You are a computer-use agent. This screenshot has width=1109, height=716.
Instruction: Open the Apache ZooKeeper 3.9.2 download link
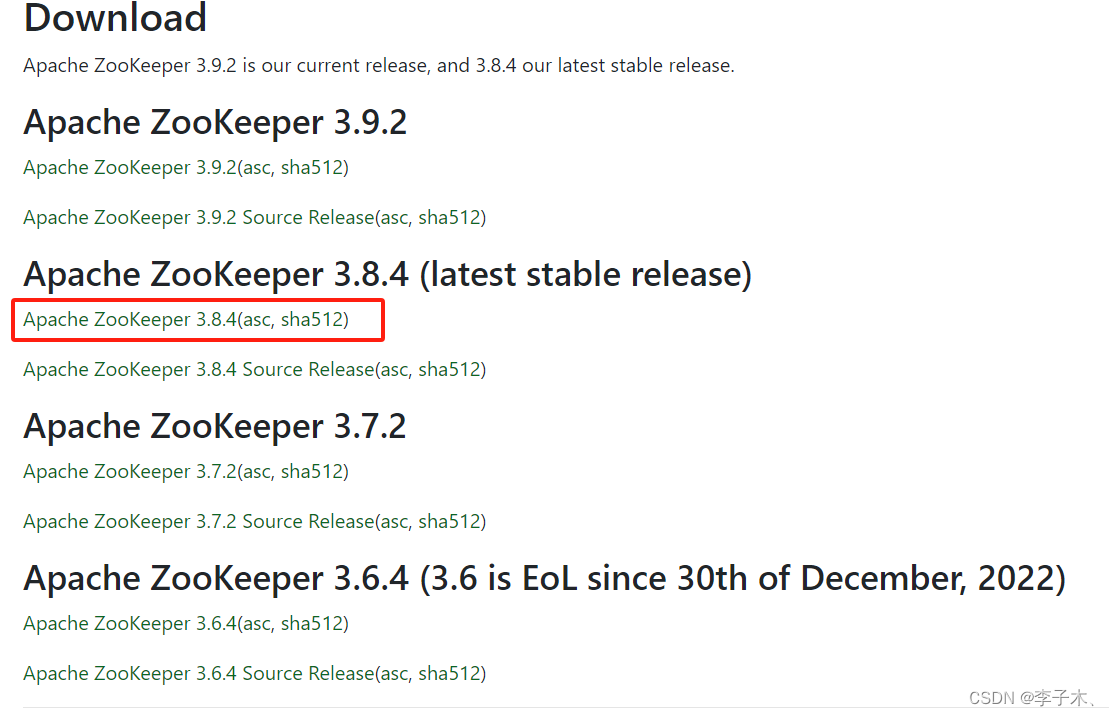130,168
